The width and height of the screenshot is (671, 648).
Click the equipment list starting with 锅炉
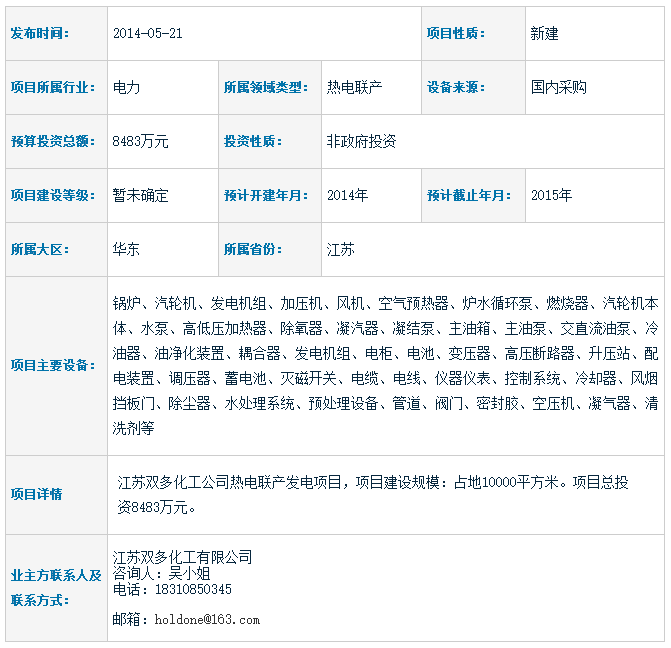pos(385,366)
